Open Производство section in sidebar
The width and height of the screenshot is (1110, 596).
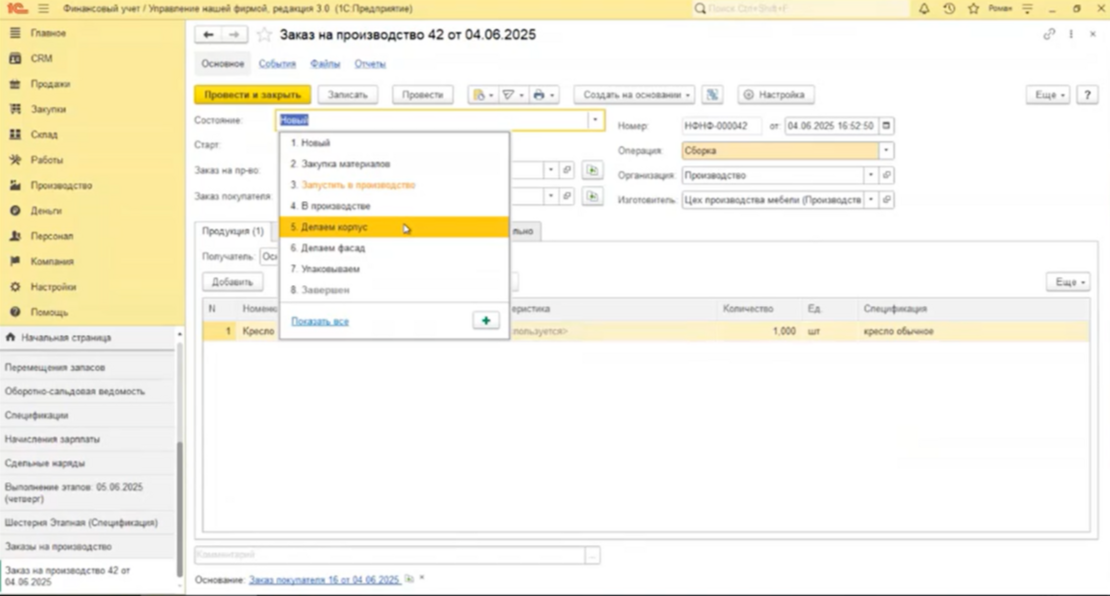point(61,185)
